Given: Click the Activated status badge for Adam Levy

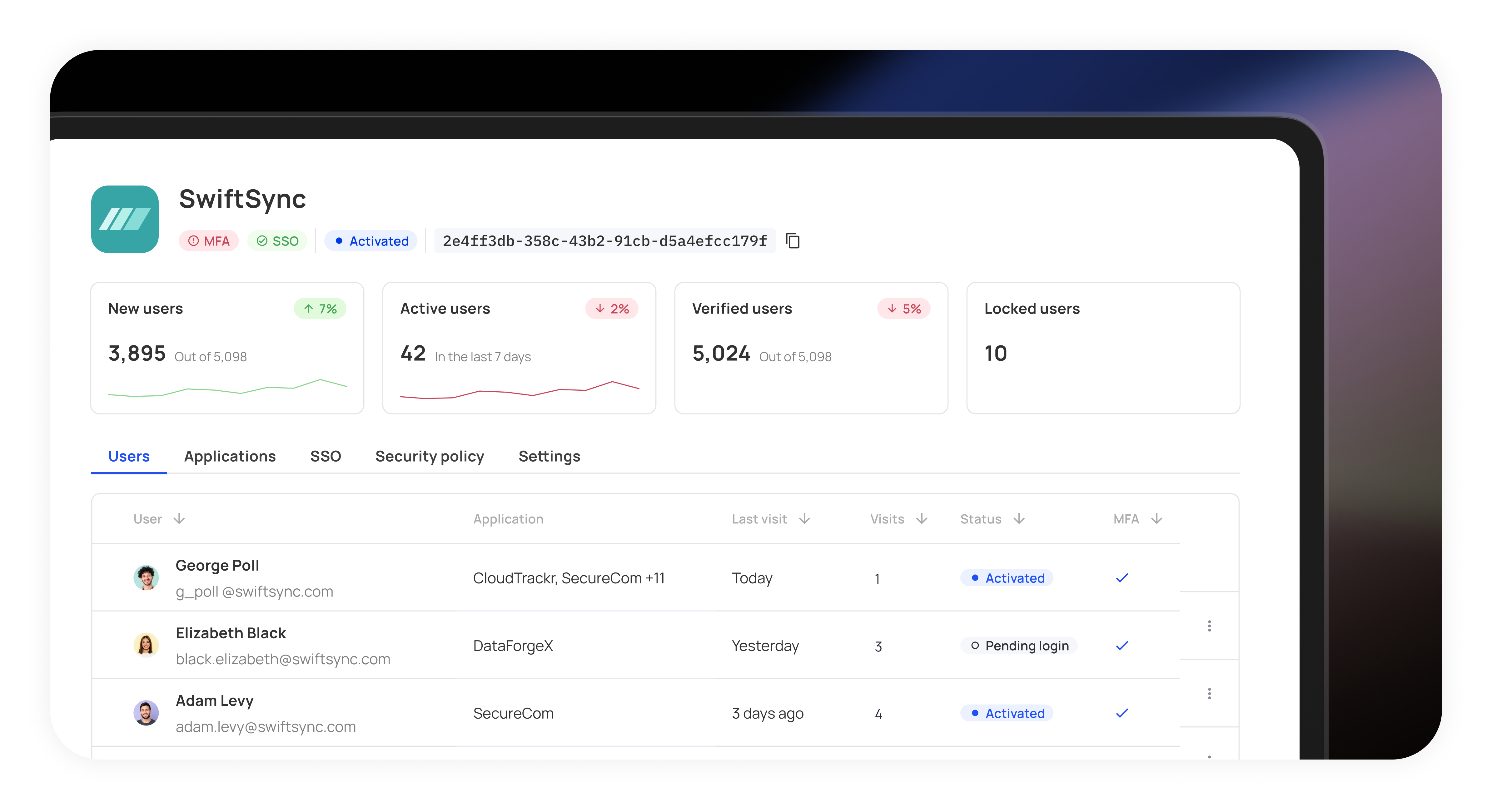Looking at the screenshot, I should pyautogui.click(x=1007, y=714).
